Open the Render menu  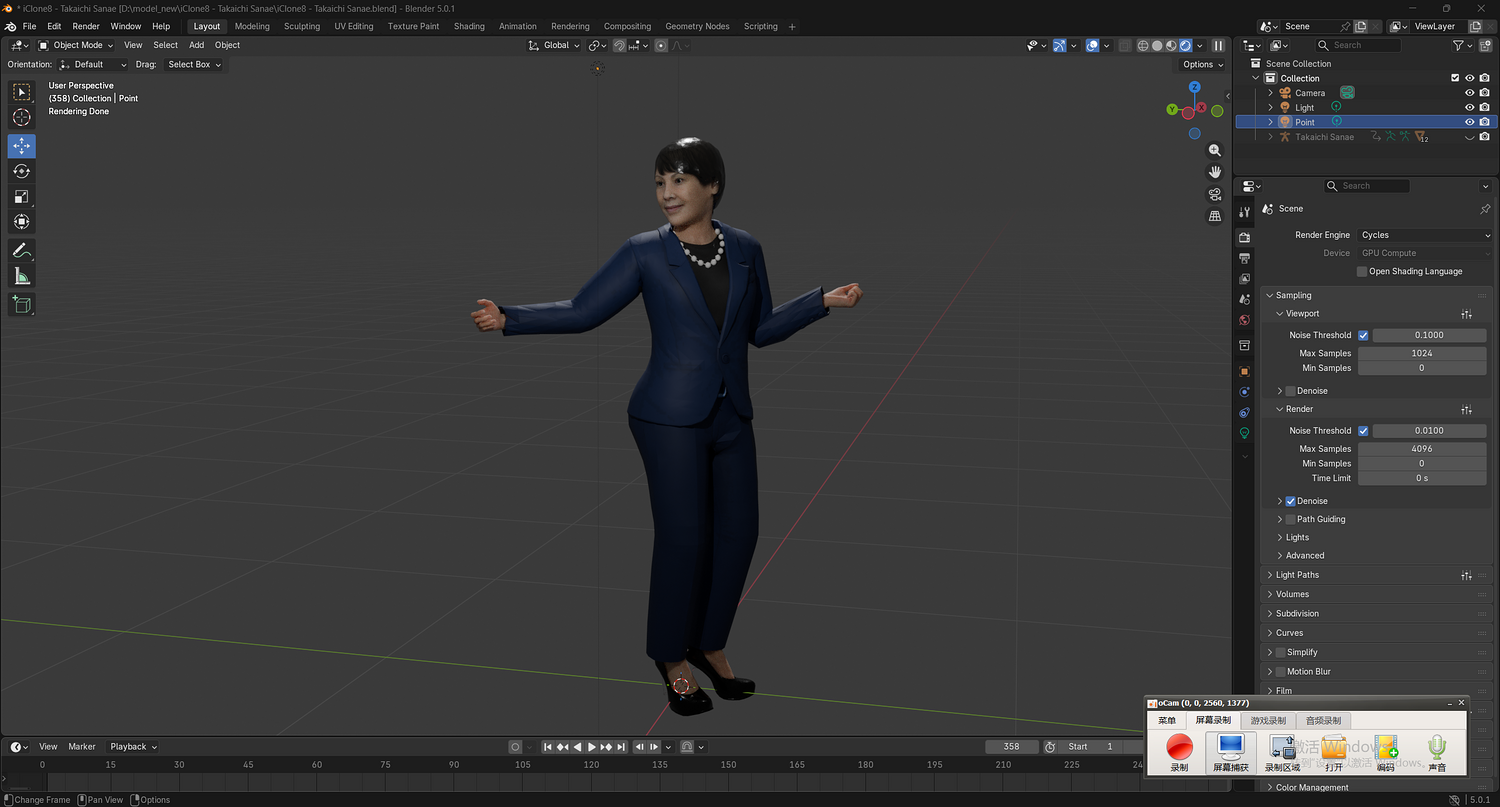[x=86, y=26]
